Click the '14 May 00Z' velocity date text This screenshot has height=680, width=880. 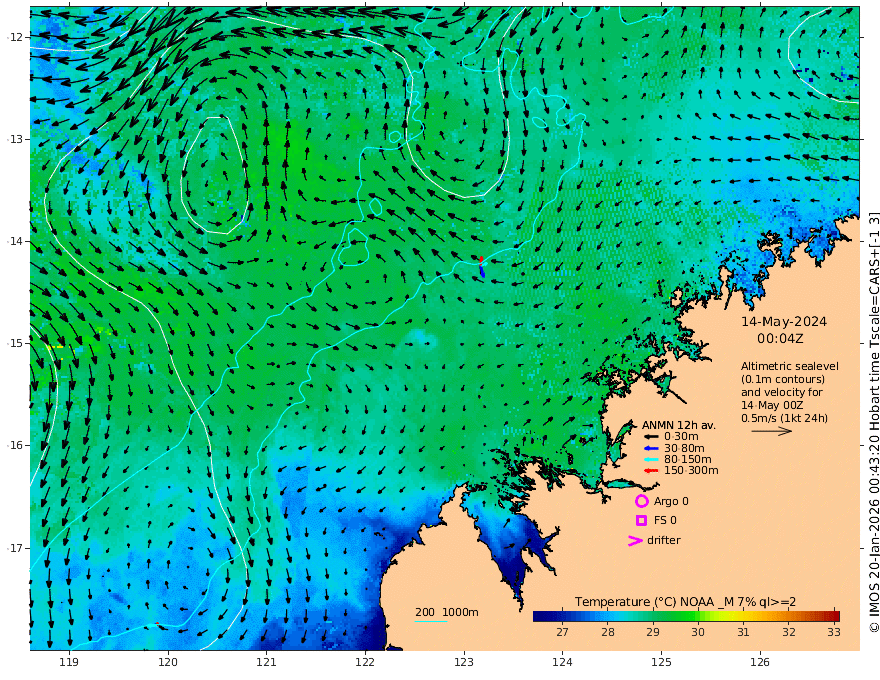772,405
